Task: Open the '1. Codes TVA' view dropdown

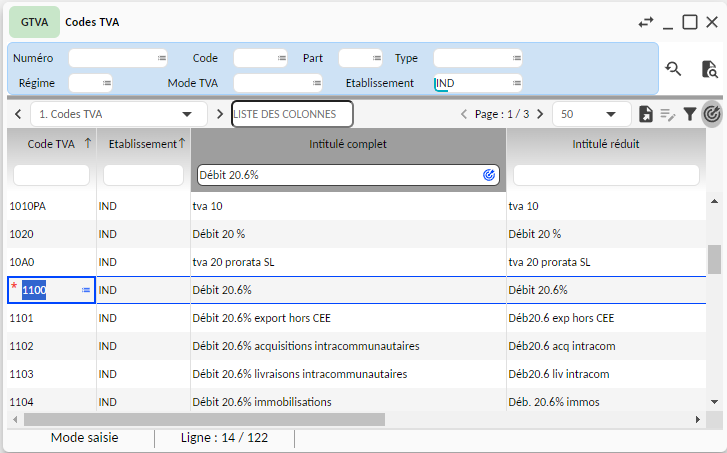Action: click(x=186, y=114)
